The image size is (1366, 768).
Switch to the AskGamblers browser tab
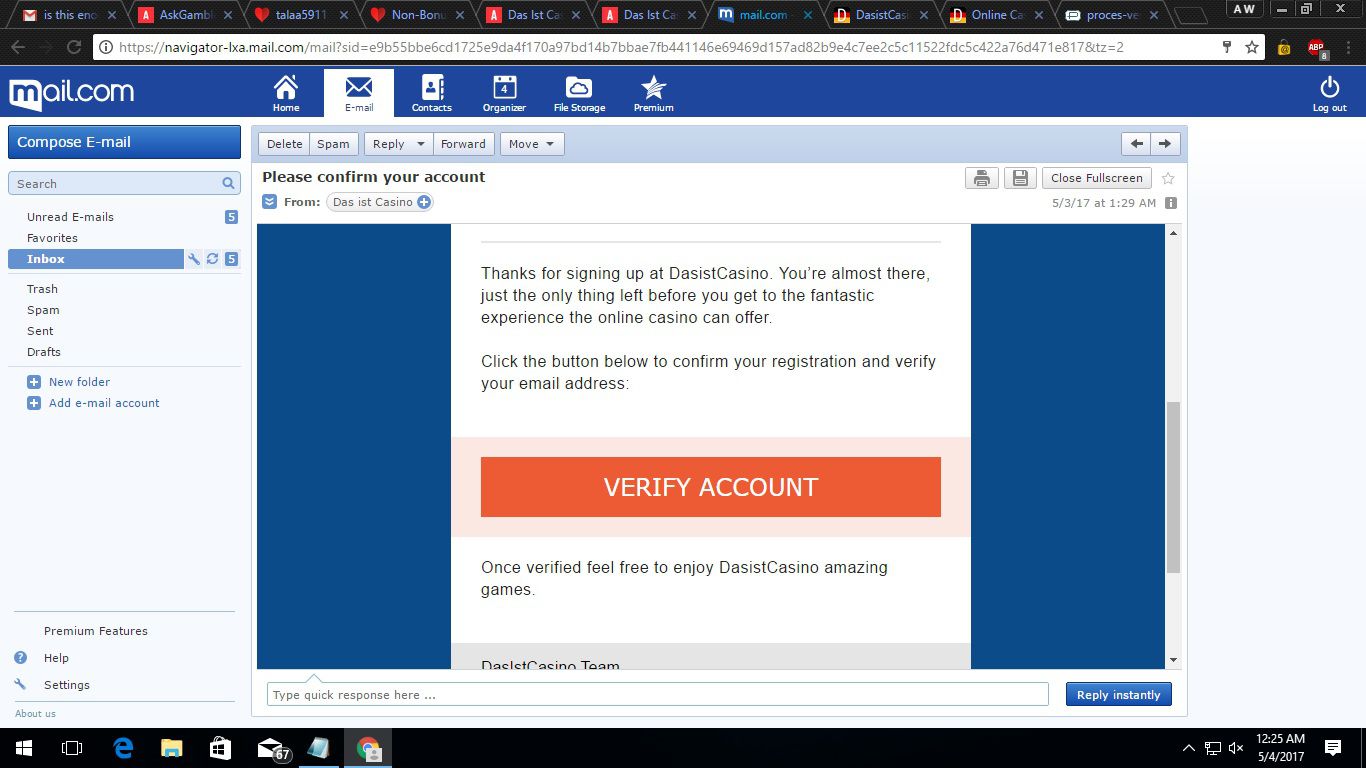click(x=186, y=15)
